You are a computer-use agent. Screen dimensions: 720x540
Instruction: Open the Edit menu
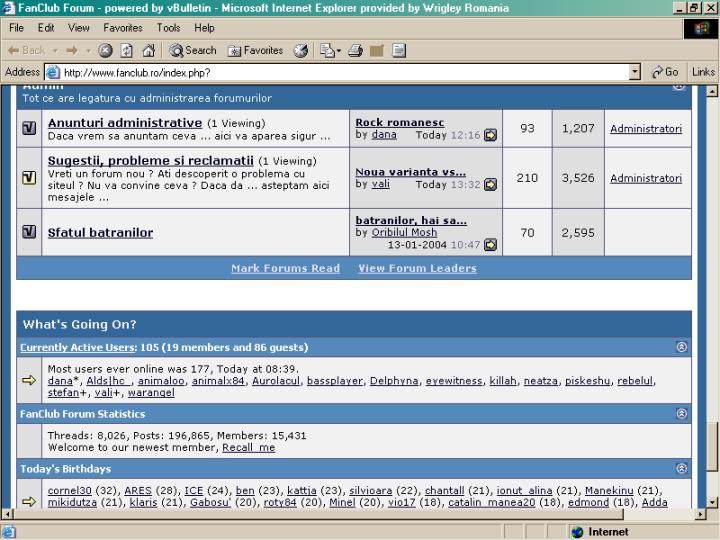point(46,28)
